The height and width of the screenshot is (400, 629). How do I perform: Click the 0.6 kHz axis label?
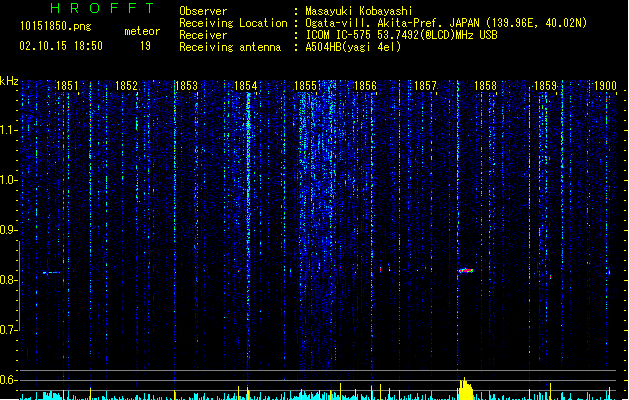click(x=8, y=380)
